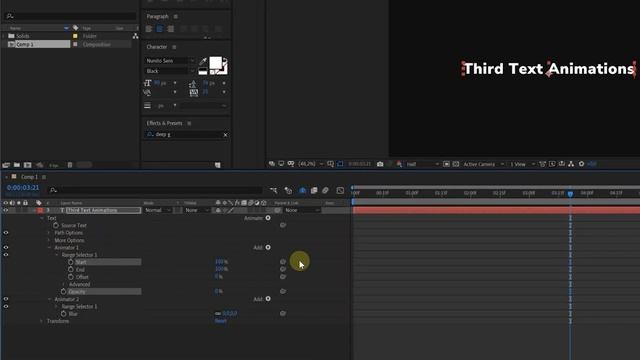The image size is (640, 360).
Task: Swap fill and stroke colors
Action: tap(225, 60)
